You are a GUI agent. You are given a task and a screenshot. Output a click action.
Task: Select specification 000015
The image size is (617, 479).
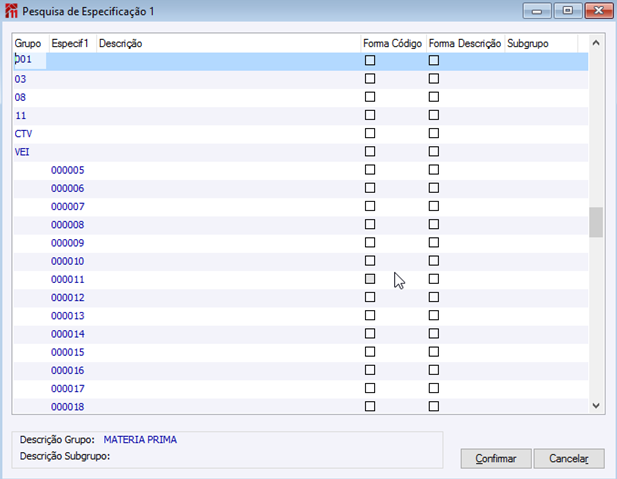[68, 352]
